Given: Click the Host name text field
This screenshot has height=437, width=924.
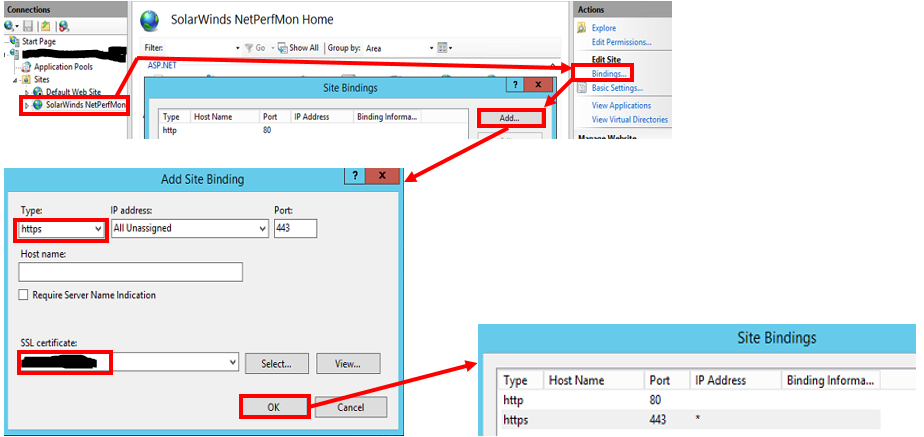Looking at the screenshot, I should [130, 272].
